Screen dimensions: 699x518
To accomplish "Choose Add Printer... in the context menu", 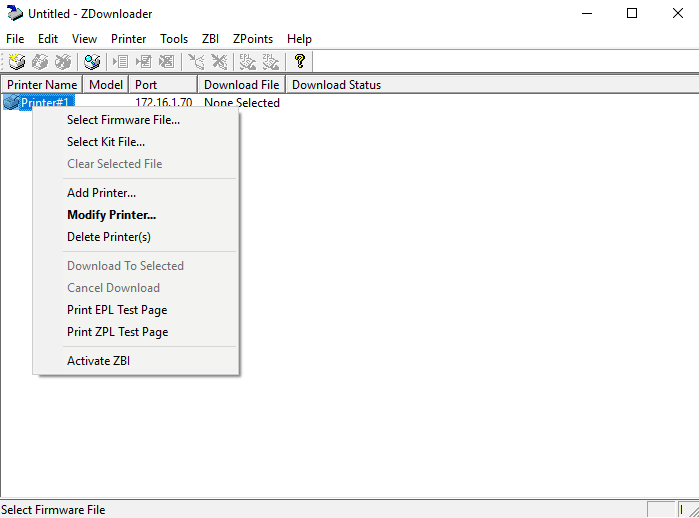I will [101, 193].
